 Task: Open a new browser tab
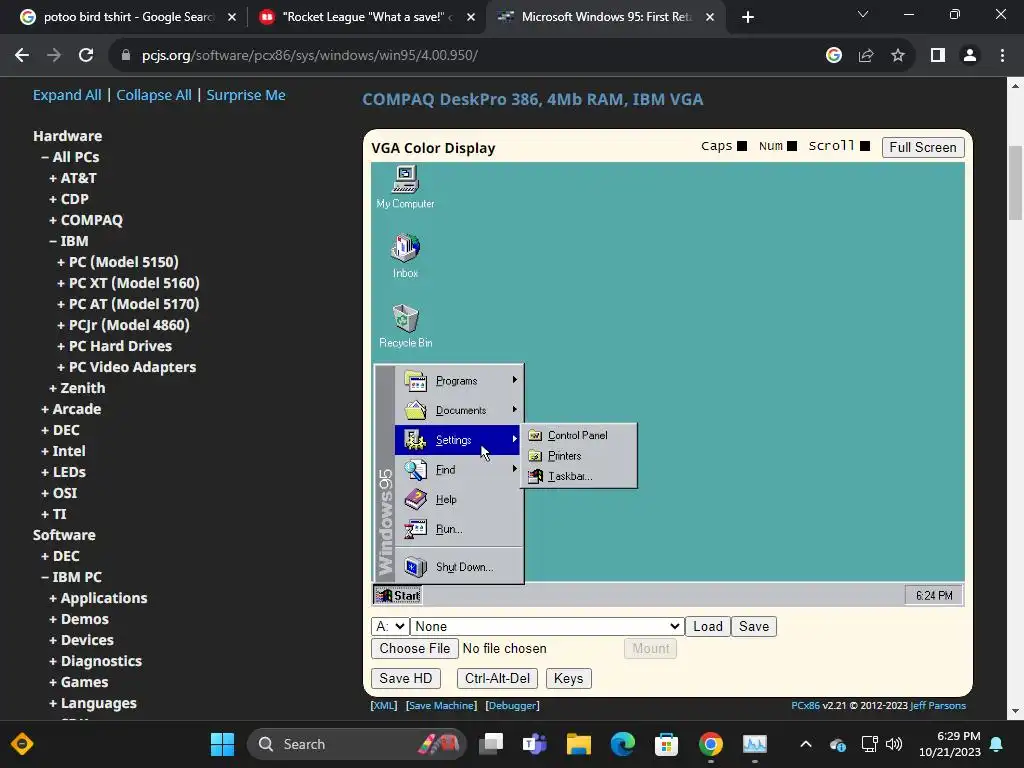(748, 17)
